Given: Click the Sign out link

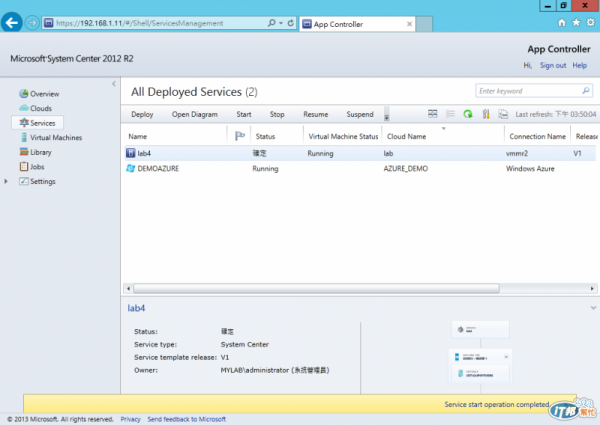Looking at the screenshot, I should pos(553,65).
